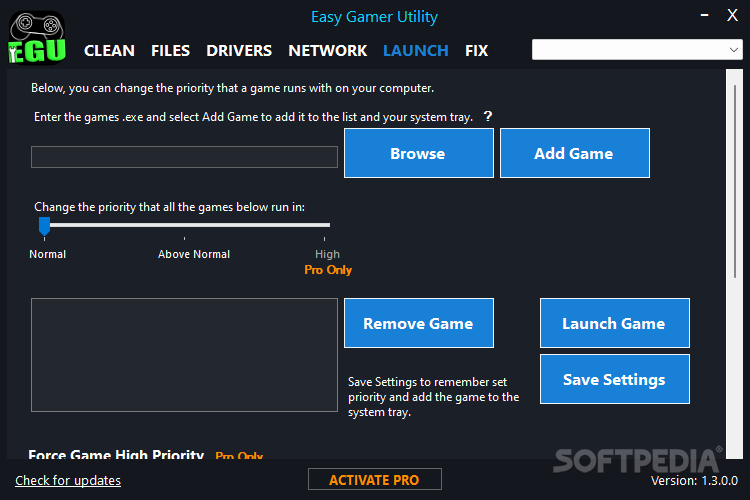Select the LAUNCH tab
The image size is (750, 500).
click(x=416, y=50)
